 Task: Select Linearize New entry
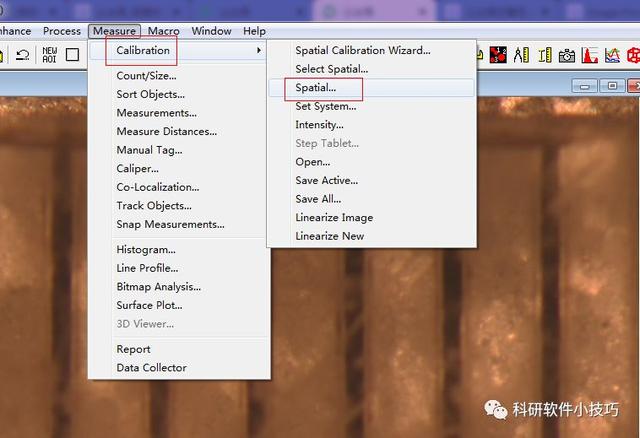pos(371,236)
